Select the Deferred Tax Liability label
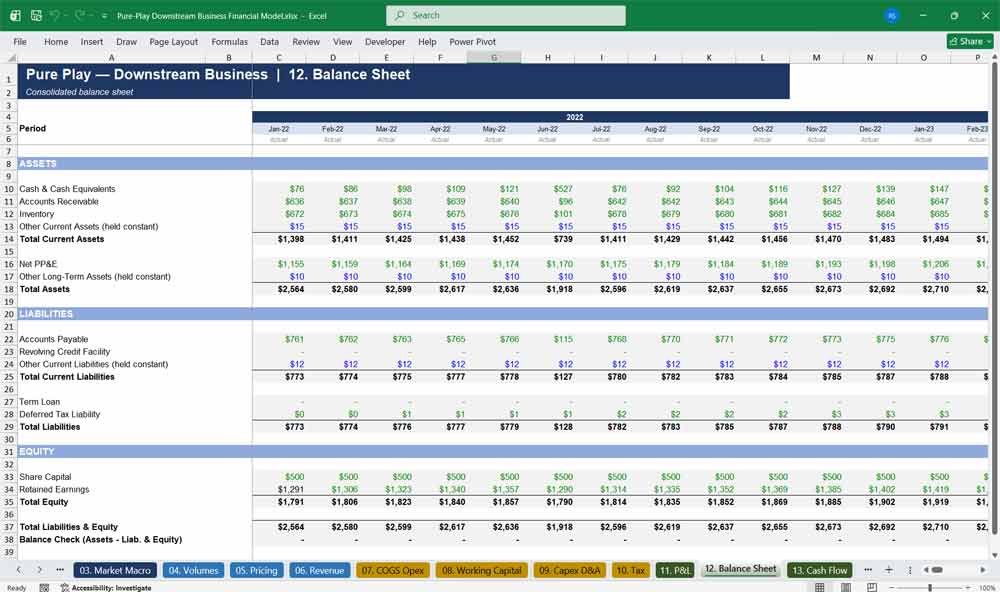The image size is (1000, 592). pos(59,415)
